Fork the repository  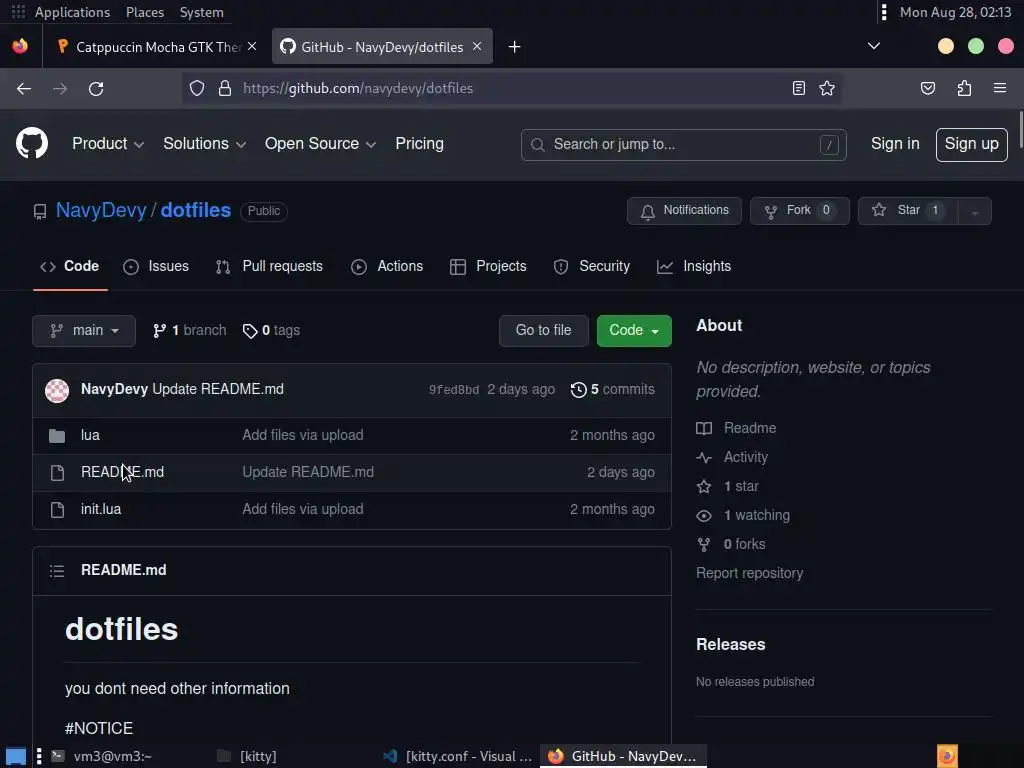point(799,210)
